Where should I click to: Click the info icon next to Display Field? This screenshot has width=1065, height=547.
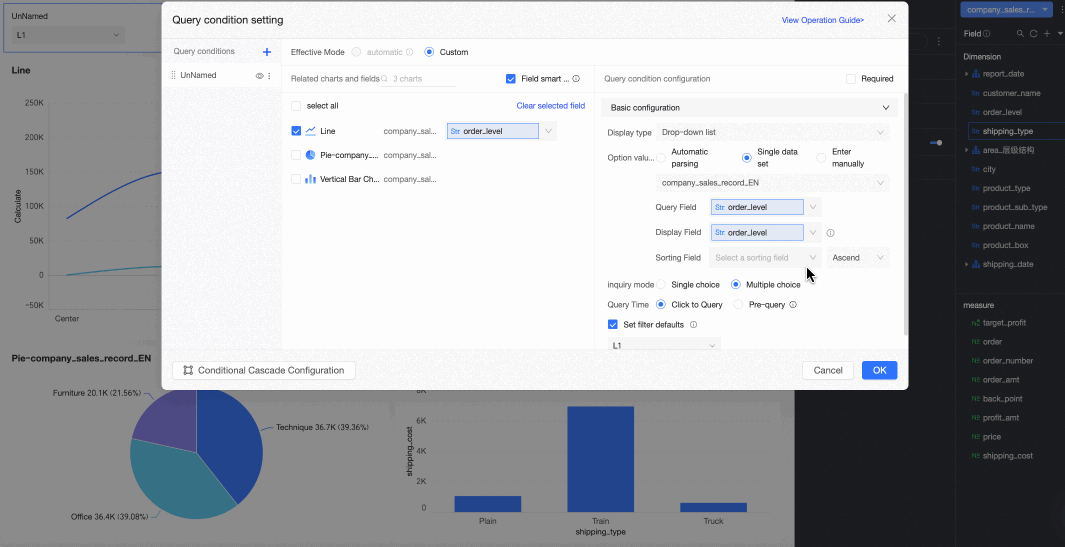point(830,233)
